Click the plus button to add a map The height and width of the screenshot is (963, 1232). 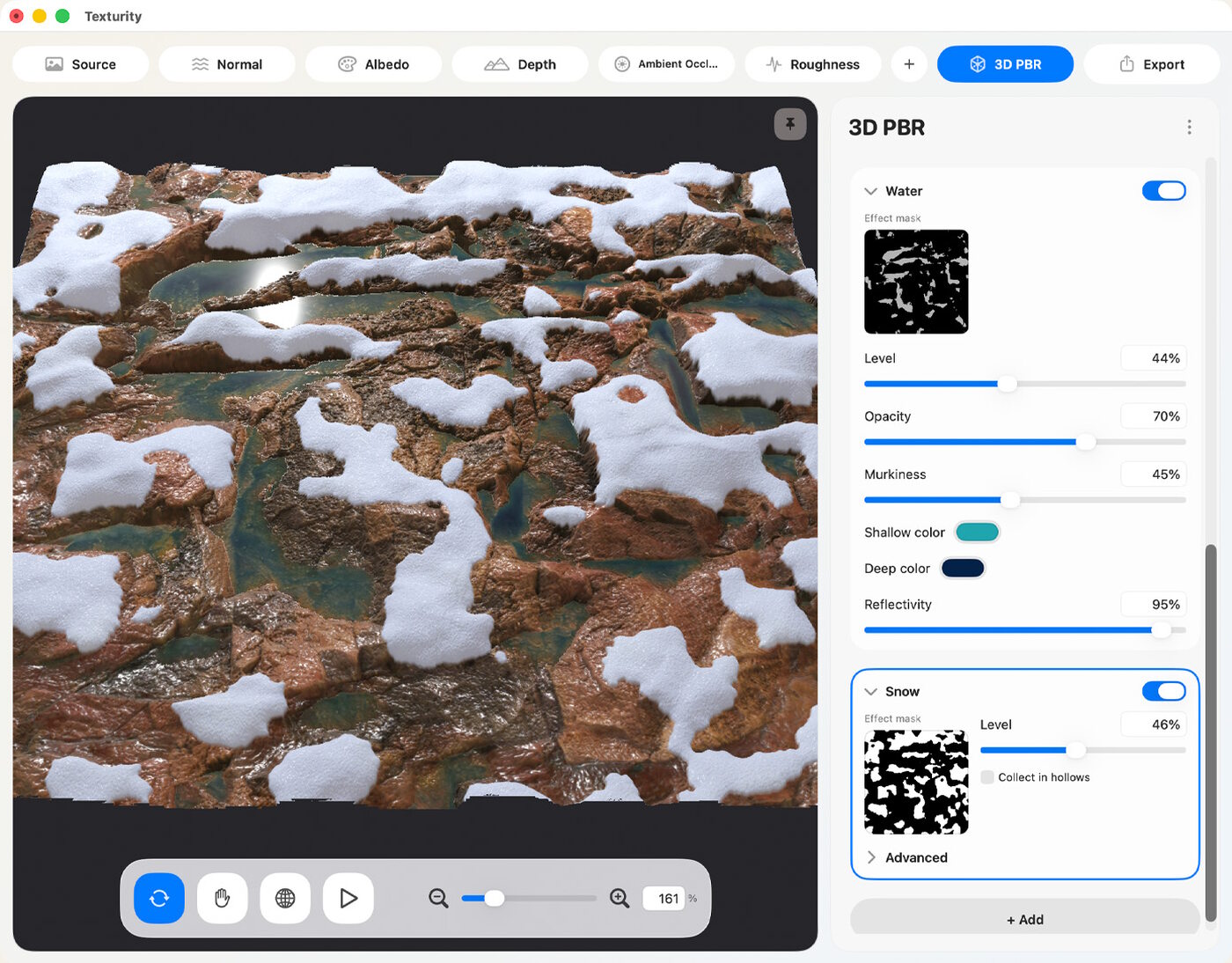tap(909, 64)
